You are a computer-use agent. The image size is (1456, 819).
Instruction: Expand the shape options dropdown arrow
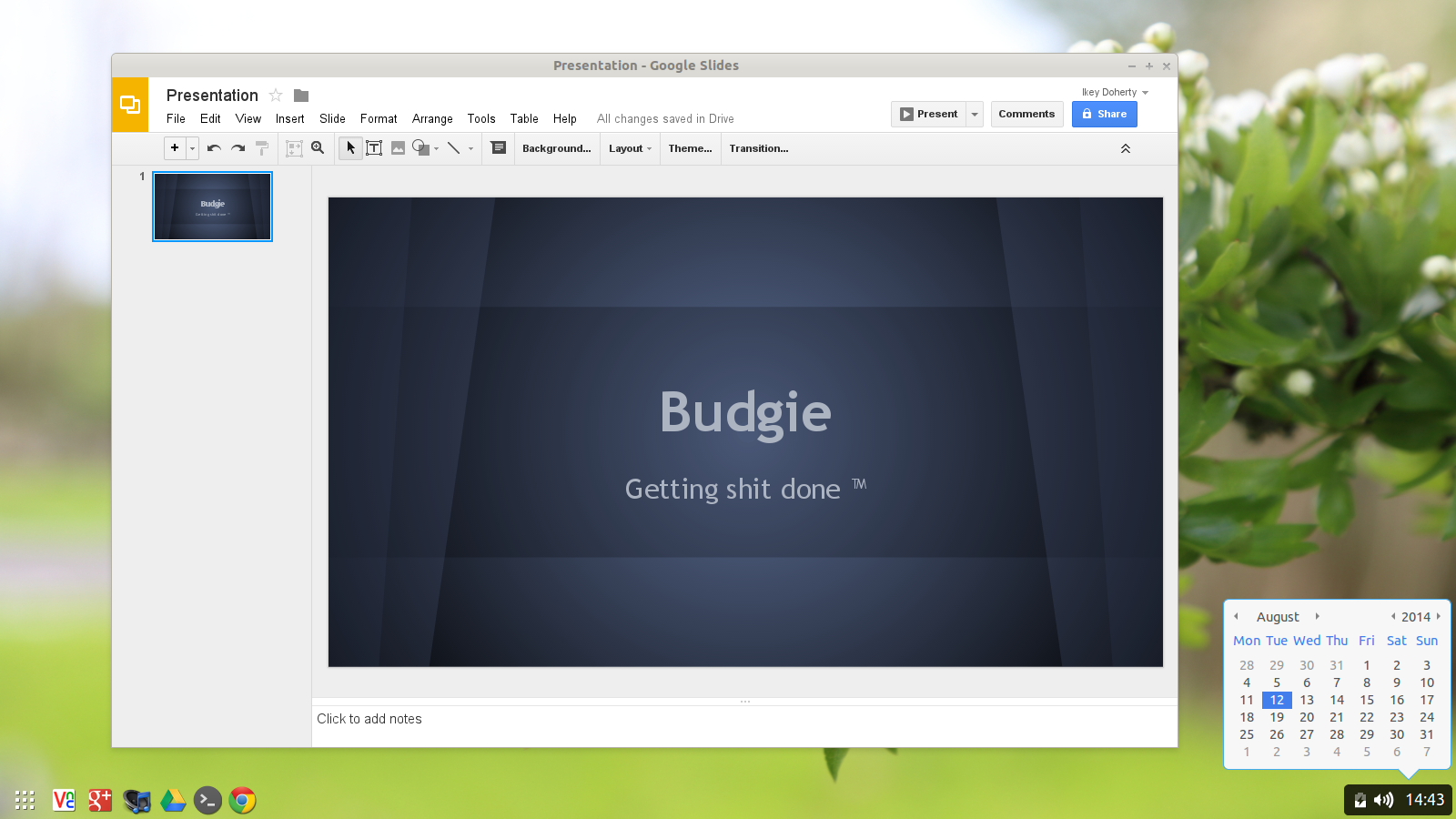coord(437,148)
